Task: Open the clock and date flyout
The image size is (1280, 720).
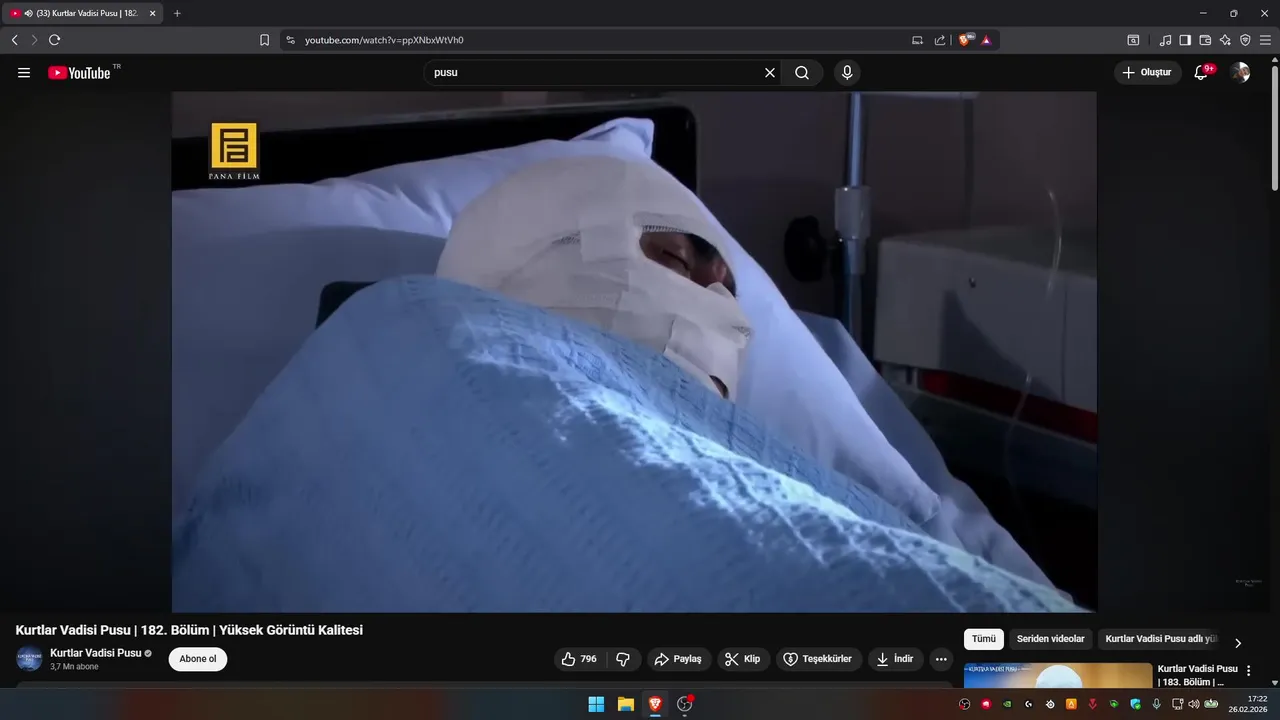Action: [1249, 704]
